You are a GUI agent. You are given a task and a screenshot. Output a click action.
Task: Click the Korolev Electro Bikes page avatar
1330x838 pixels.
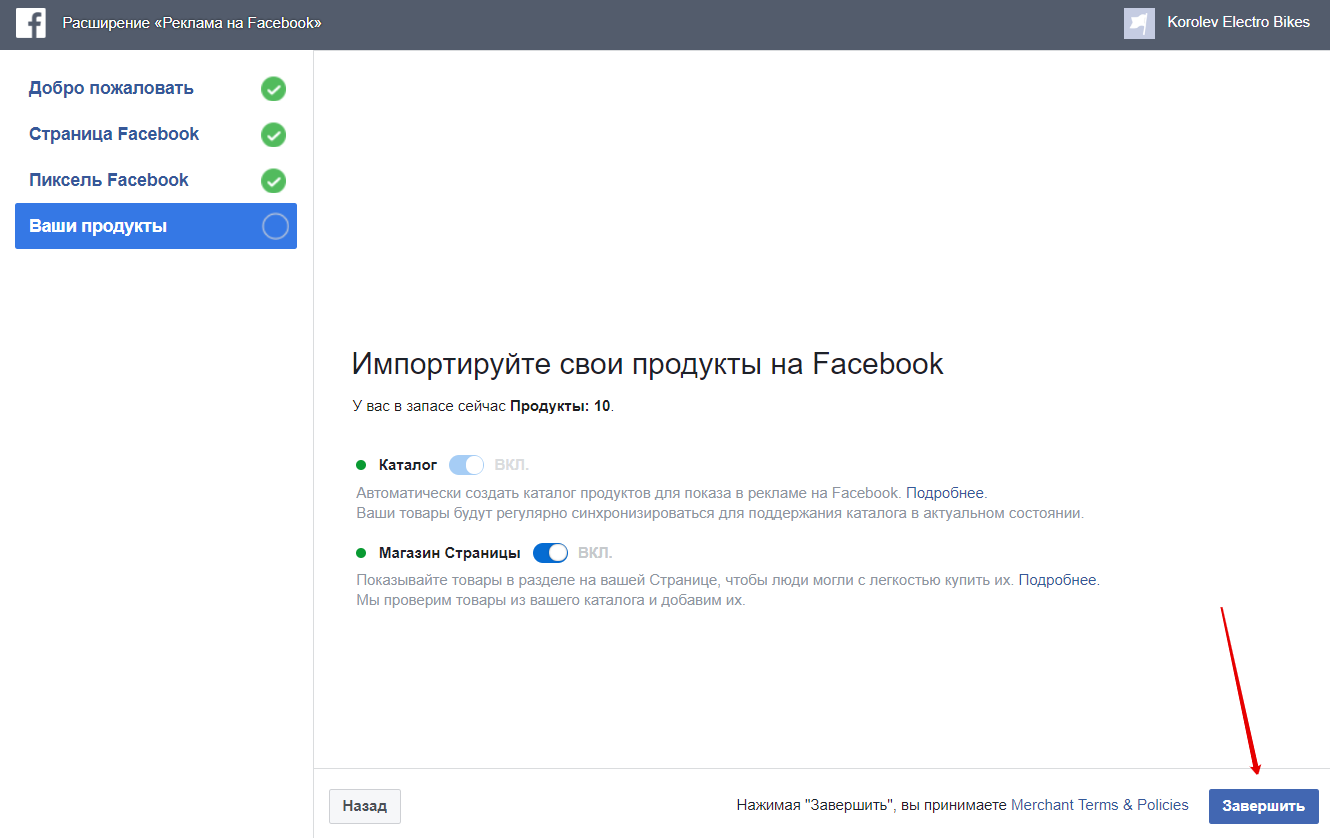[1139, 23]
